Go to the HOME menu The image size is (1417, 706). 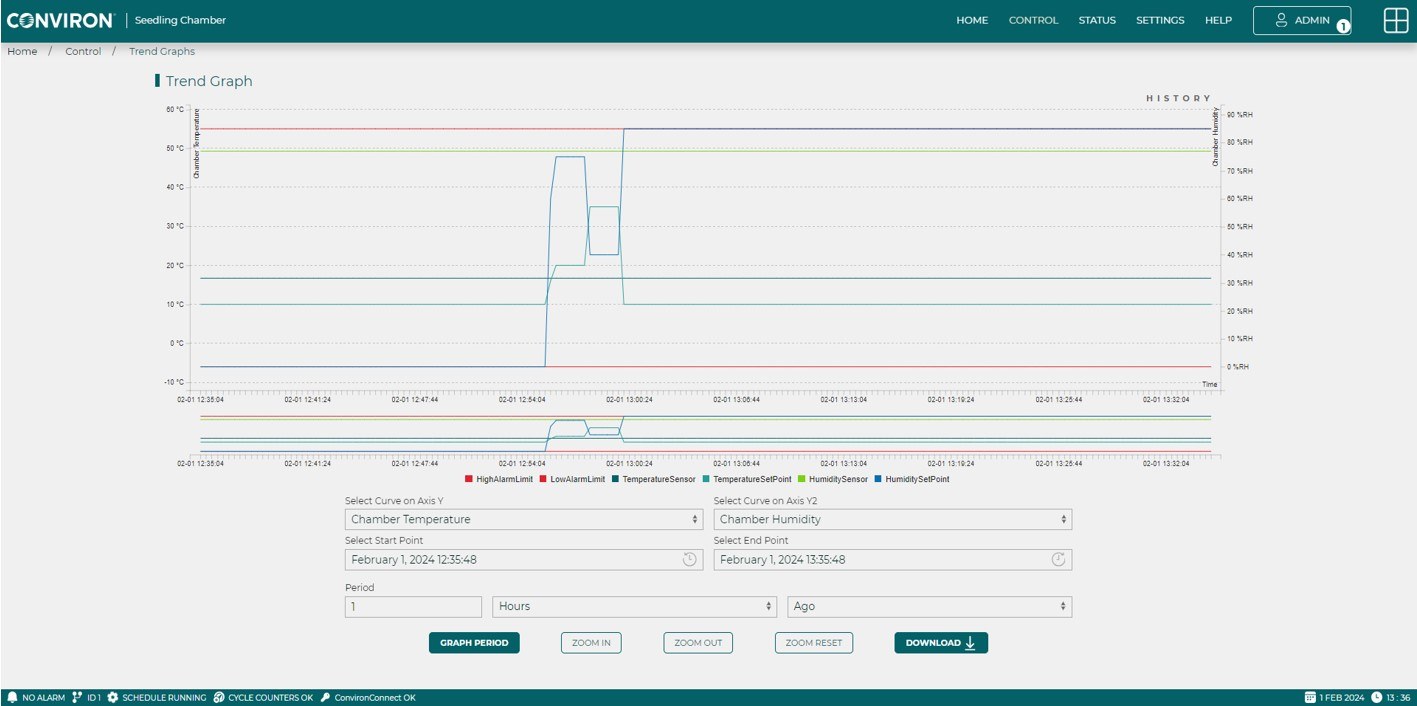(972, 20)
